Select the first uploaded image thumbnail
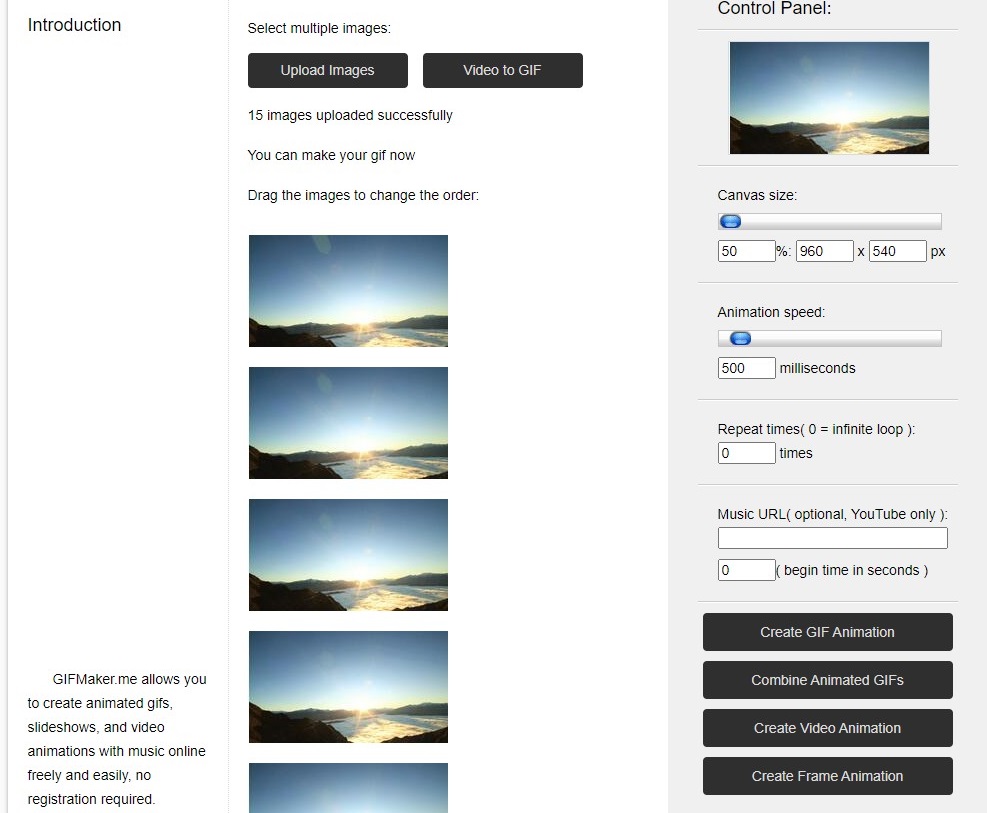Screen dimensions: 987x813 coord(348,291)
